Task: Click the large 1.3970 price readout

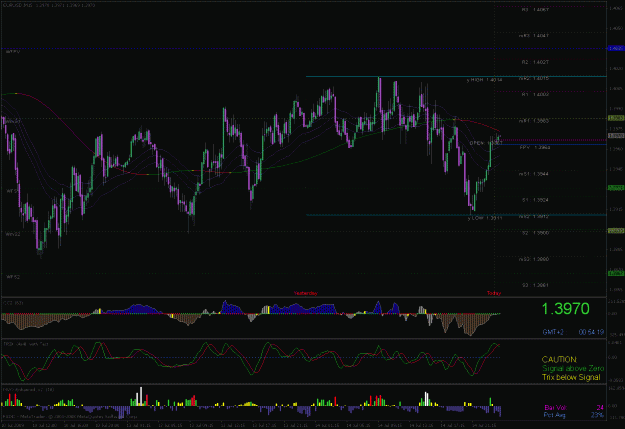Action: coord(565,309)
